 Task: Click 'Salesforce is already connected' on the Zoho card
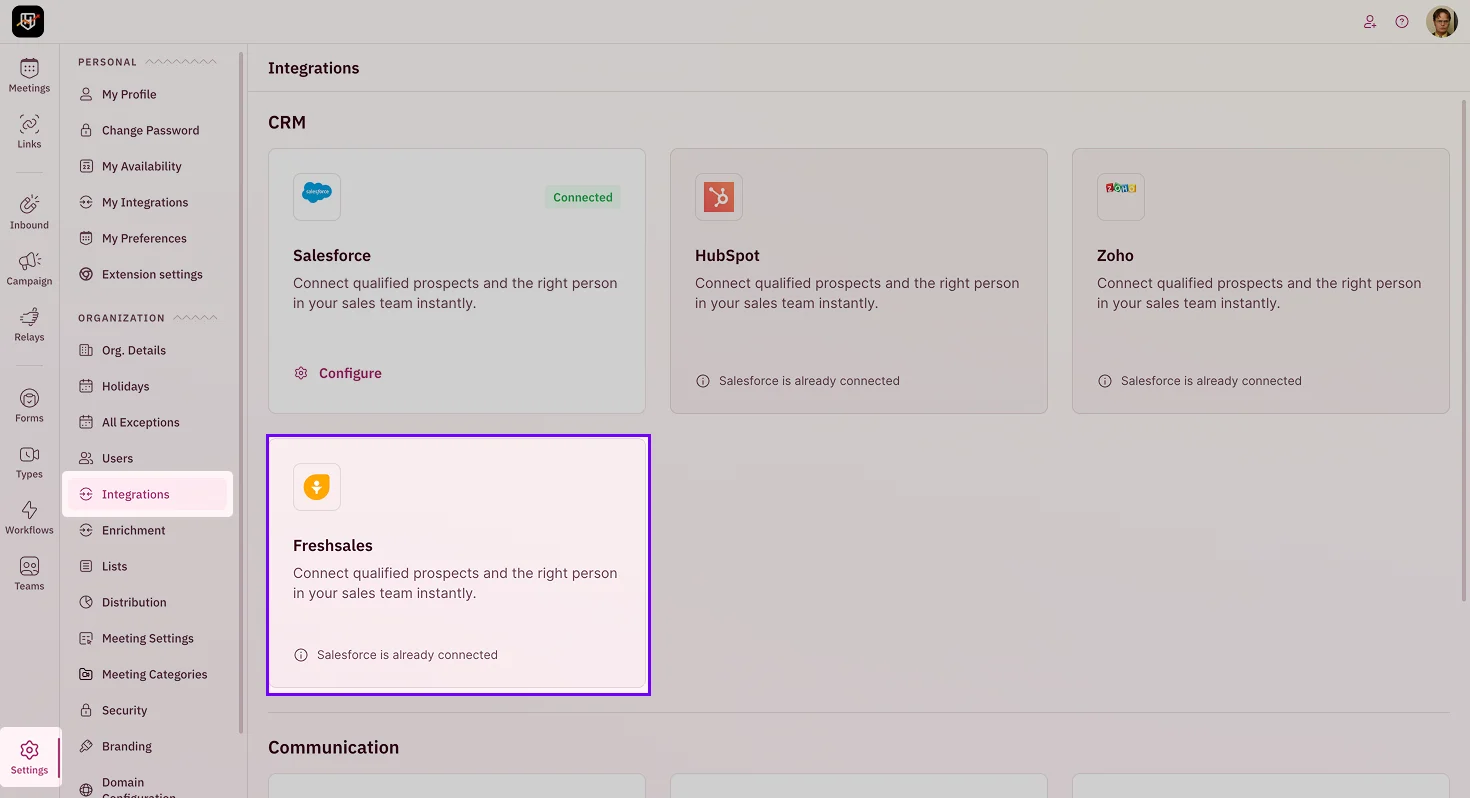(1211, 381)
